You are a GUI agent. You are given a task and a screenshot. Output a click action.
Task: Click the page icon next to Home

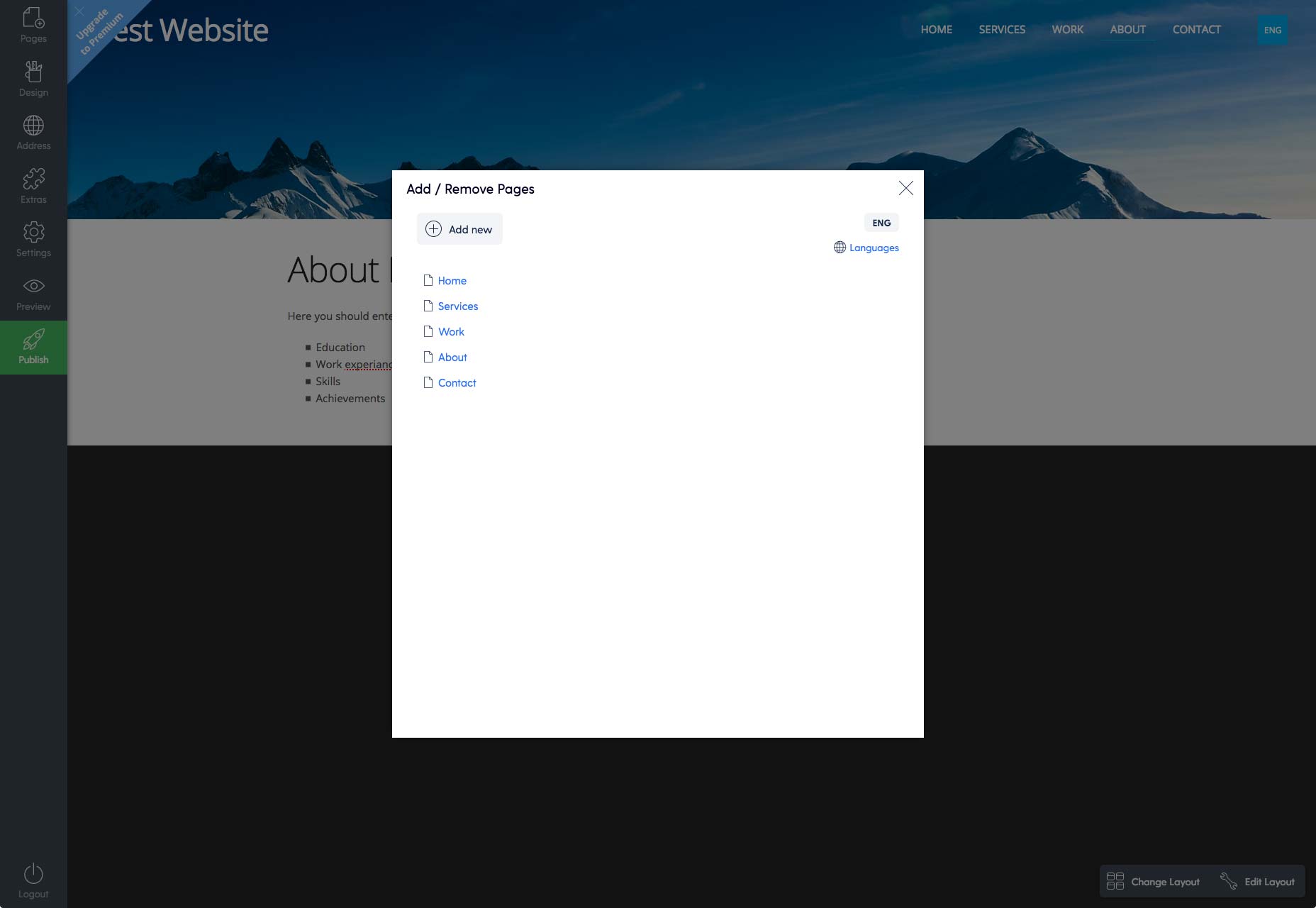point(428,280)
